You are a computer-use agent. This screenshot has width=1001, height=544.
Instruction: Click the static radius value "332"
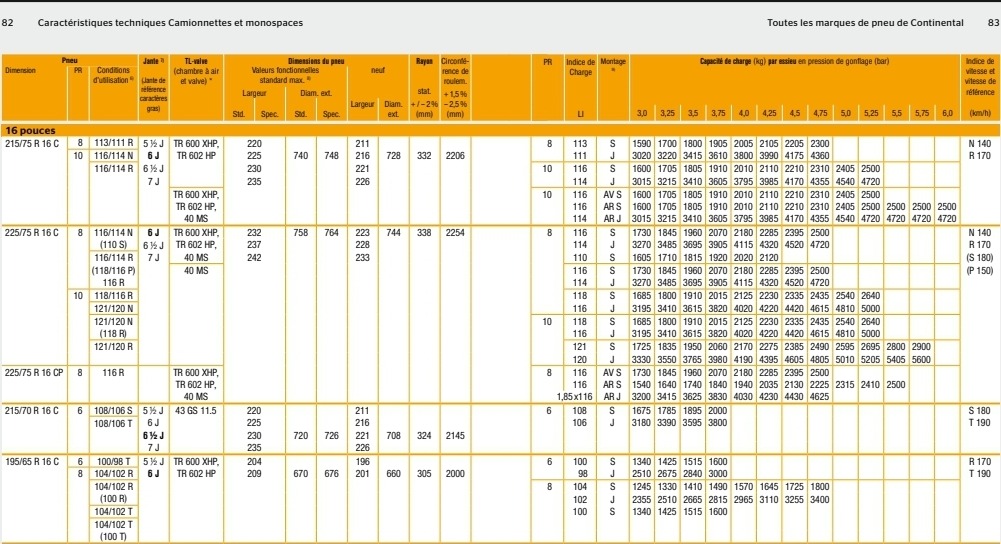tap(425, 156)
